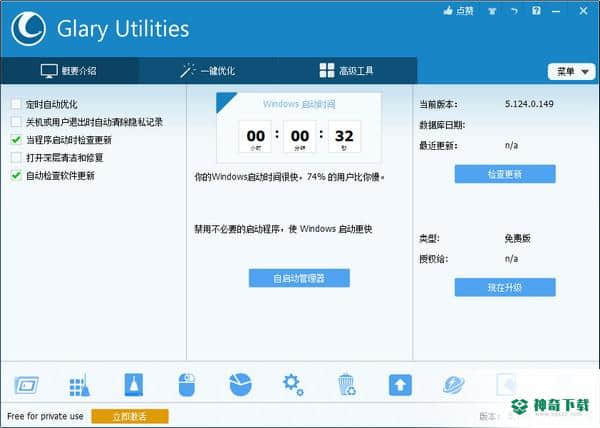Switch to the 概要介绍 overview tab
Viewport: 600px width, 428px height.
69,71
